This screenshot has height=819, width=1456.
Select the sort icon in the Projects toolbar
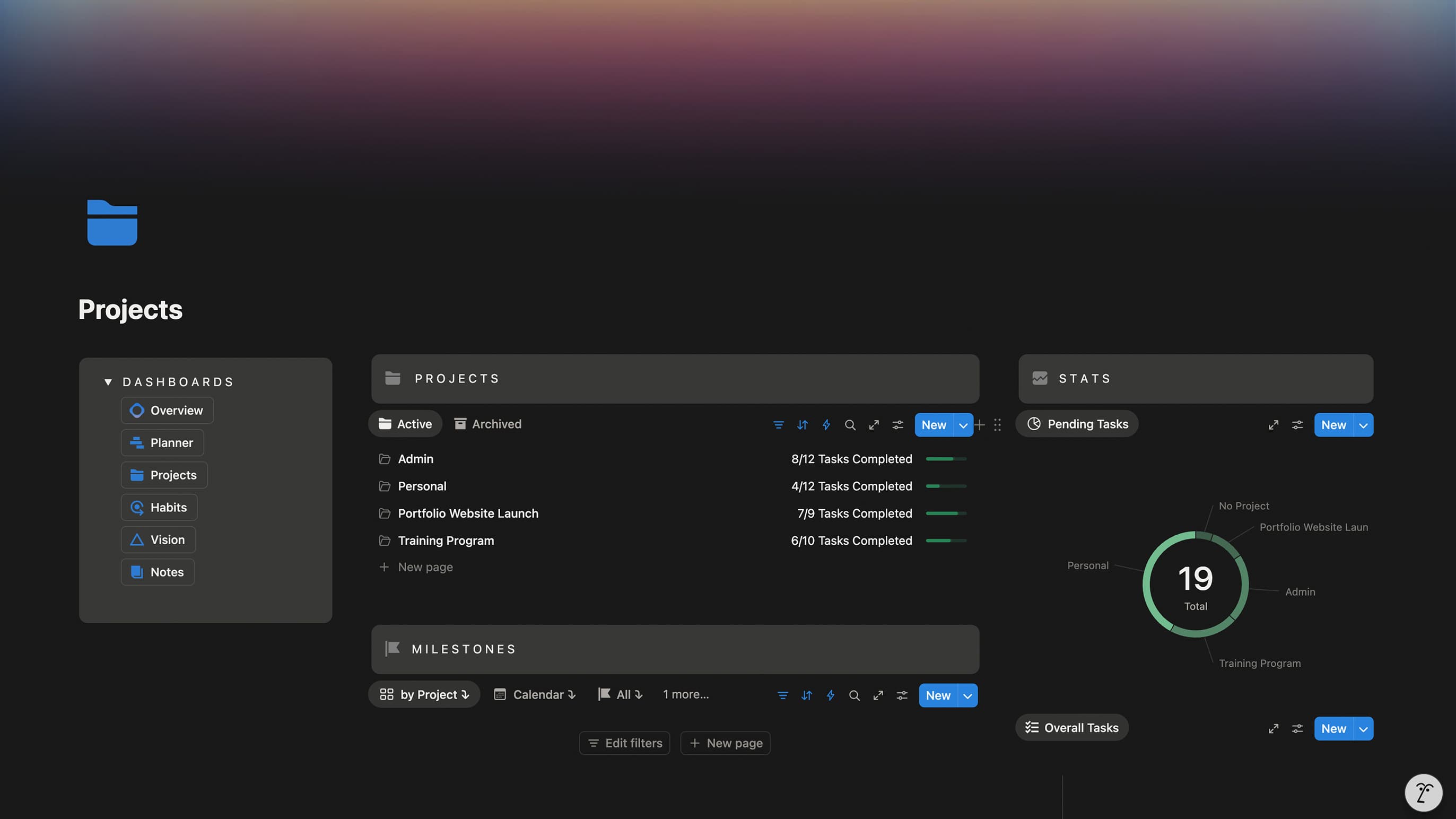tap(802, 424)
